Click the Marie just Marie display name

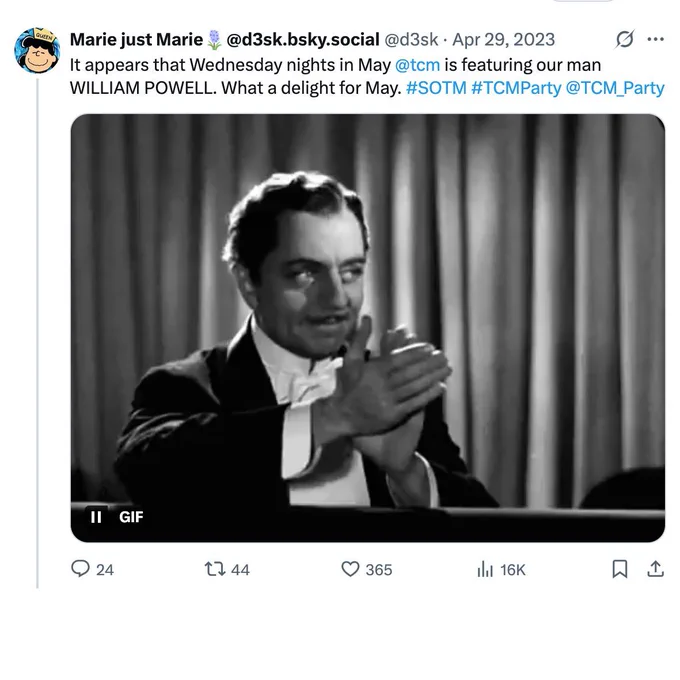point(136,39)
